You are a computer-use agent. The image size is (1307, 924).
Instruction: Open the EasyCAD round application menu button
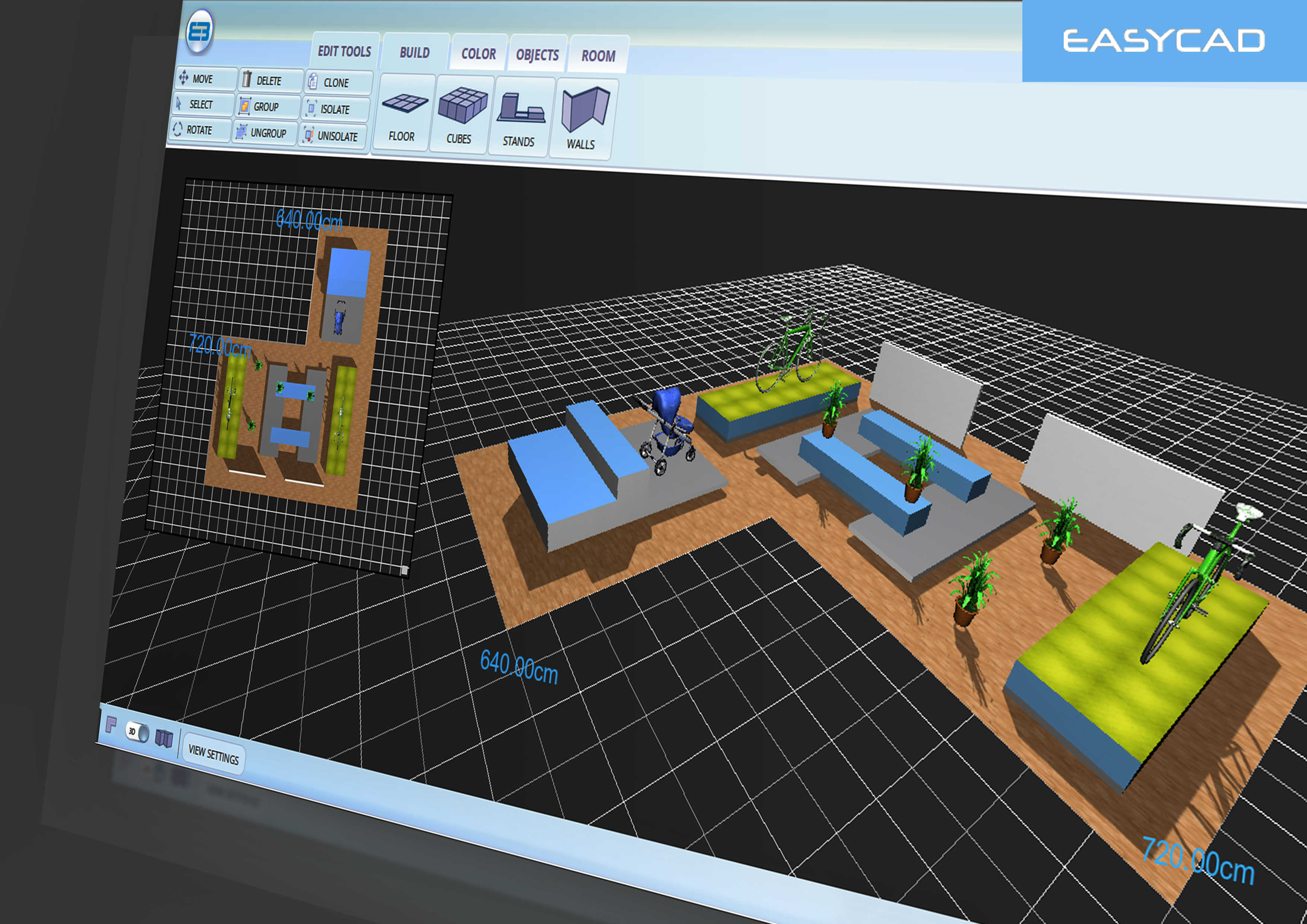(199, 31)
